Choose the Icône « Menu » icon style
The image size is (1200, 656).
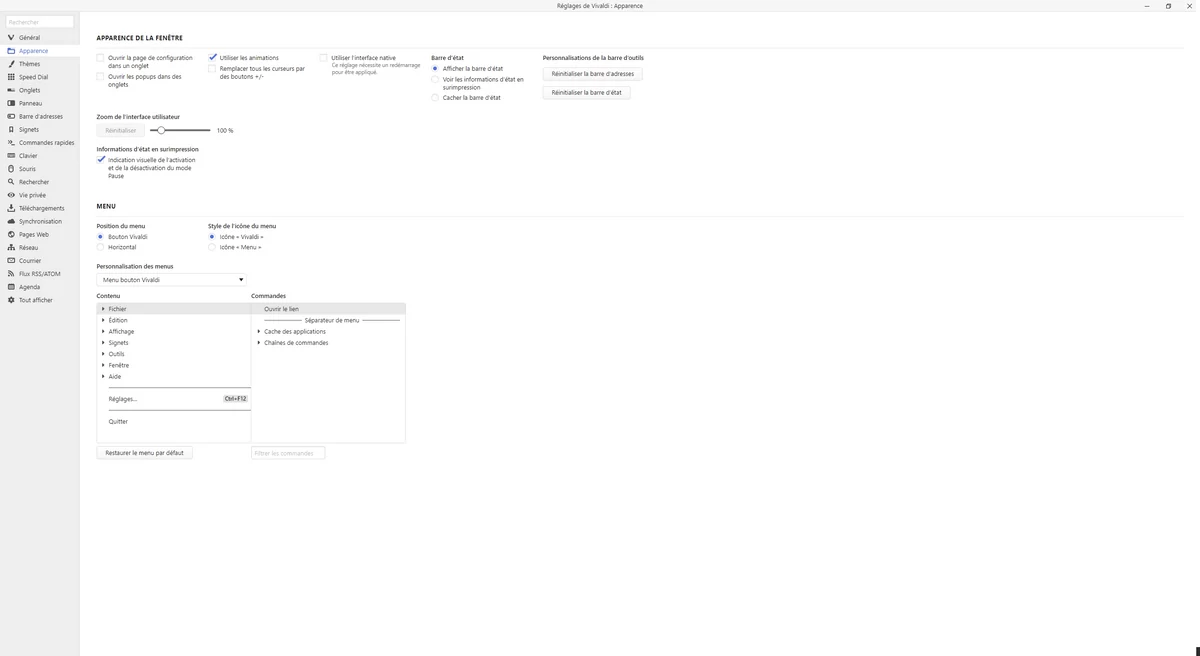pos(212,247)
